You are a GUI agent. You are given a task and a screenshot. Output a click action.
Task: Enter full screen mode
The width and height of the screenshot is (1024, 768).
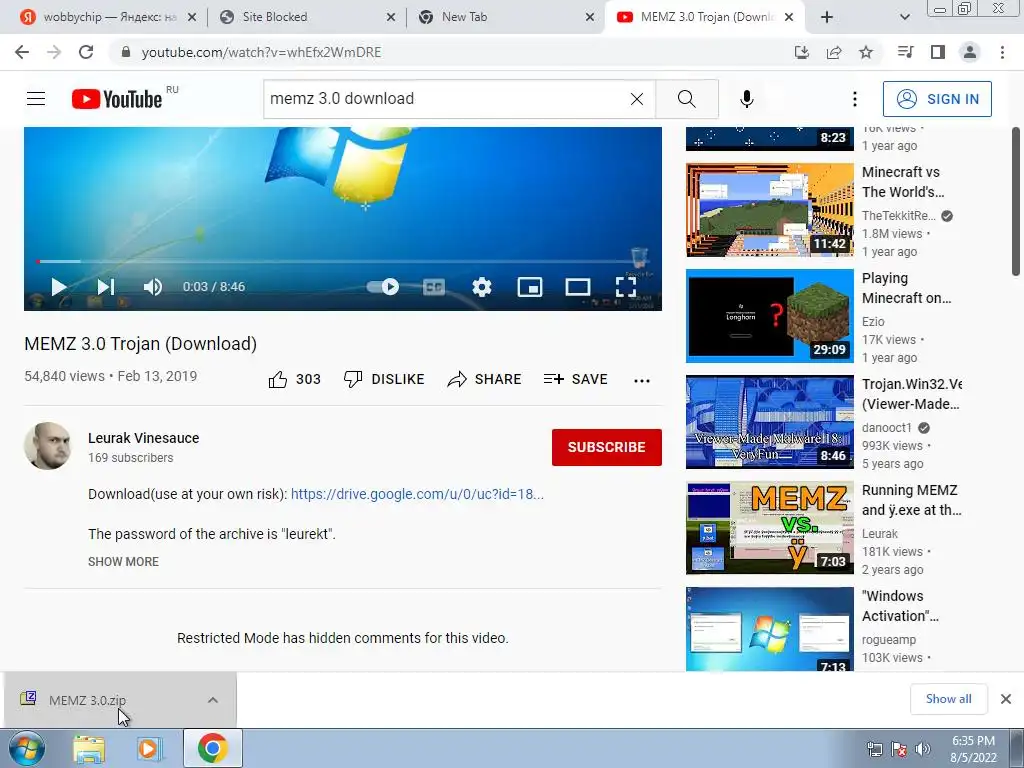tap(626, 287)
